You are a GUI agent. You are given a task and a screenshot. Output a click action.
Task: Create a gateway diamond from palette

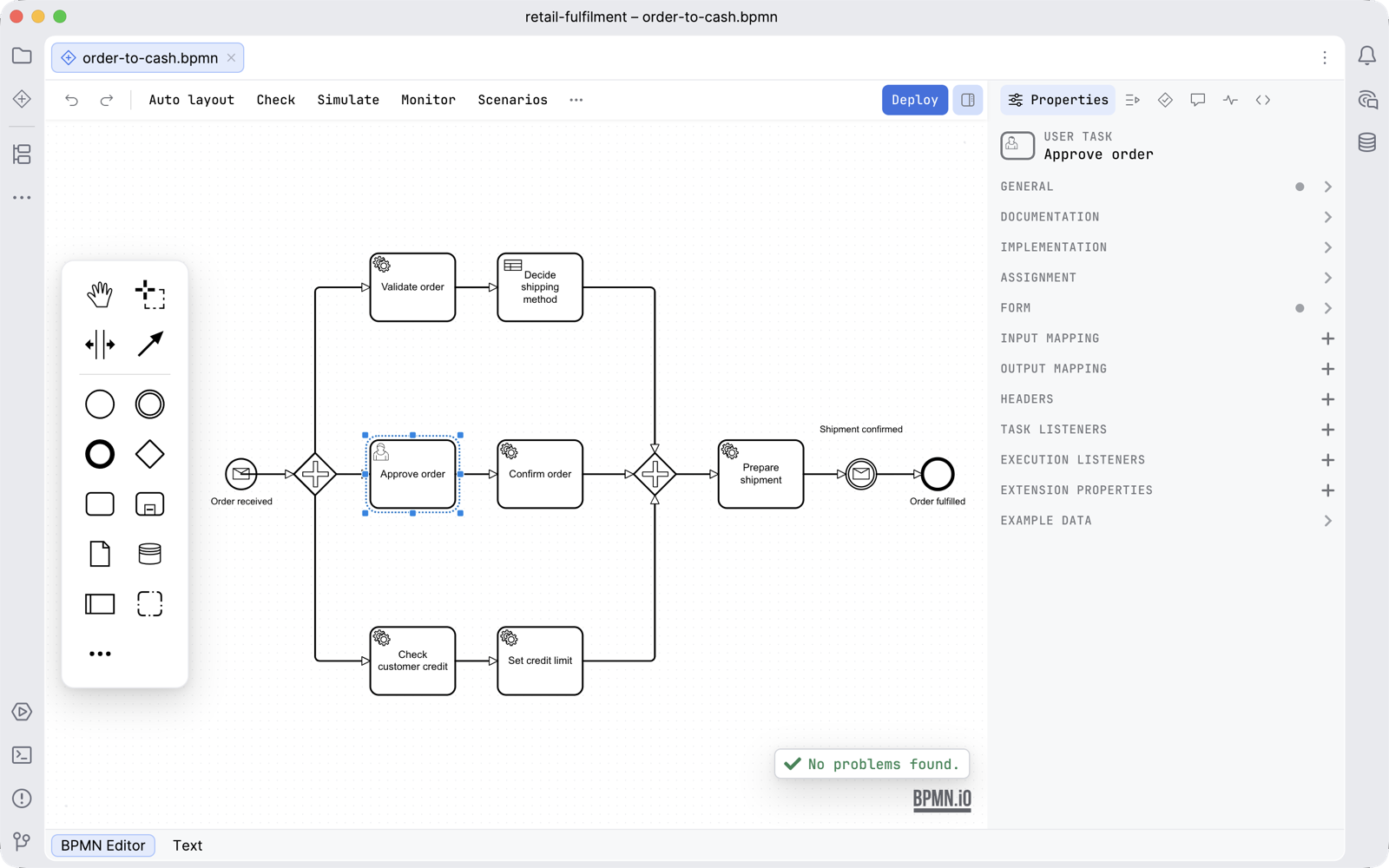click(x=150, y=454)
